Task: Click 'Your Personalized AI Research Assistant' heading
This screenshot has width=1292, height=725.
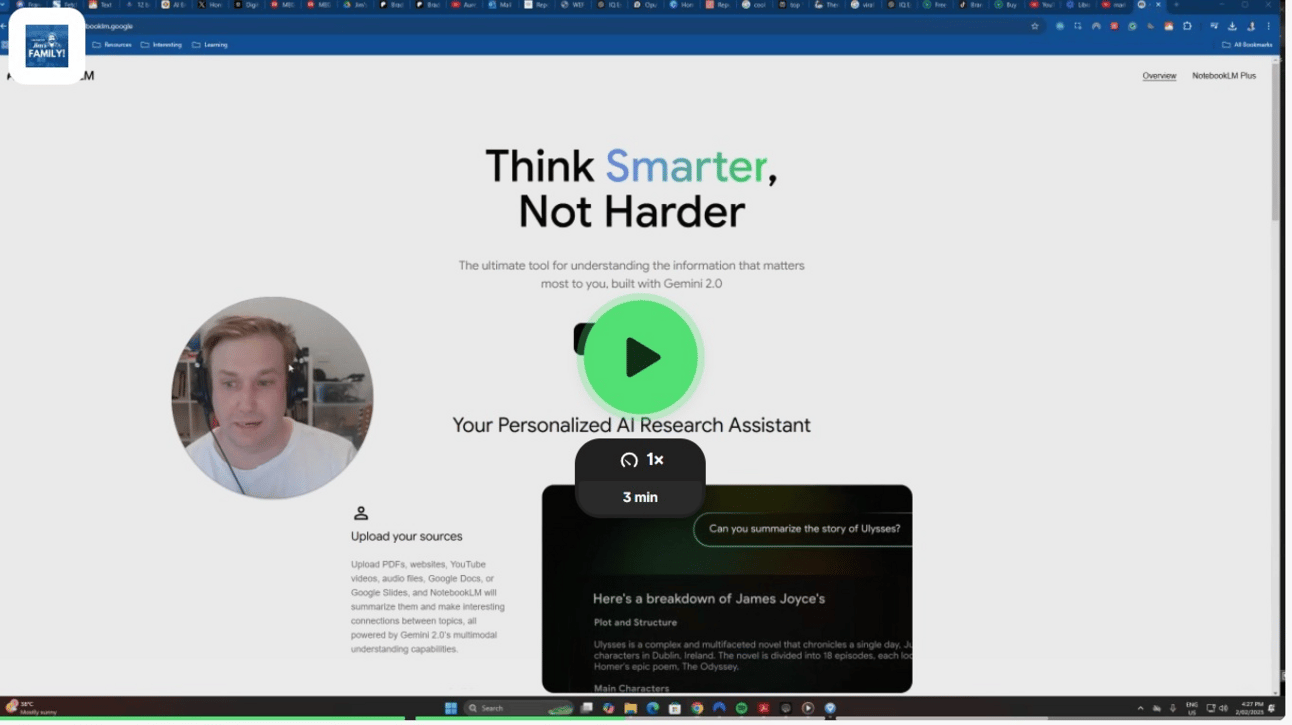Action: [x=631, y=425]
